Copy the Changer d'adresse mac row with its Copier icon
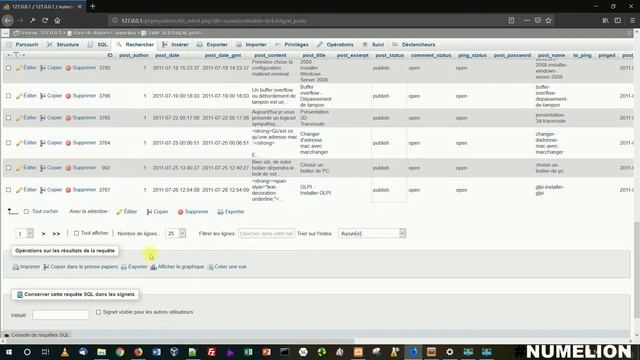This screenshot has height=360, width=640. click(43, 143)
